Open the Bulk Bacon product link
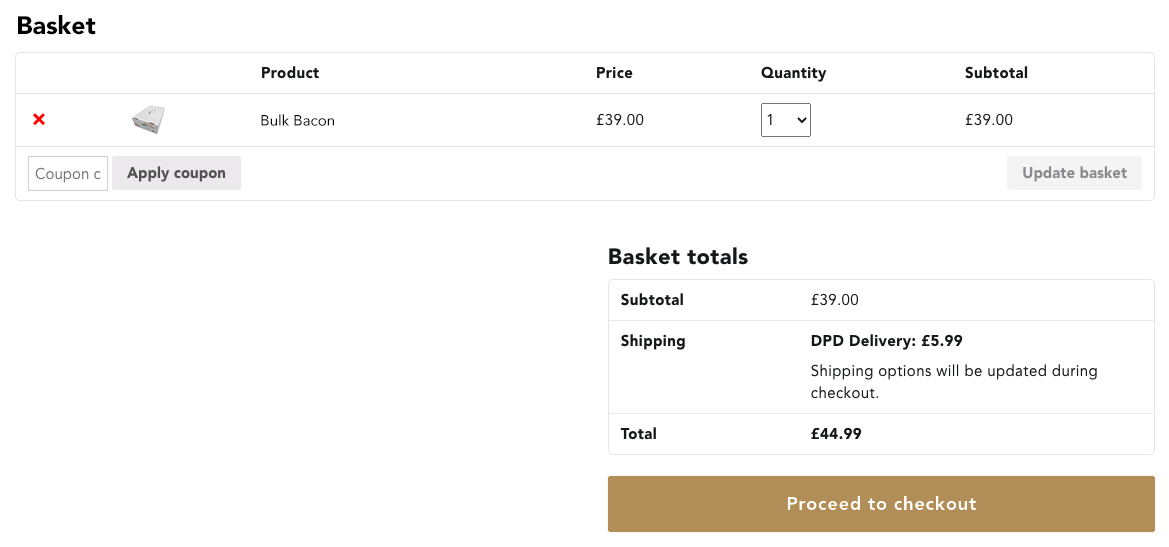 [297, 120]
